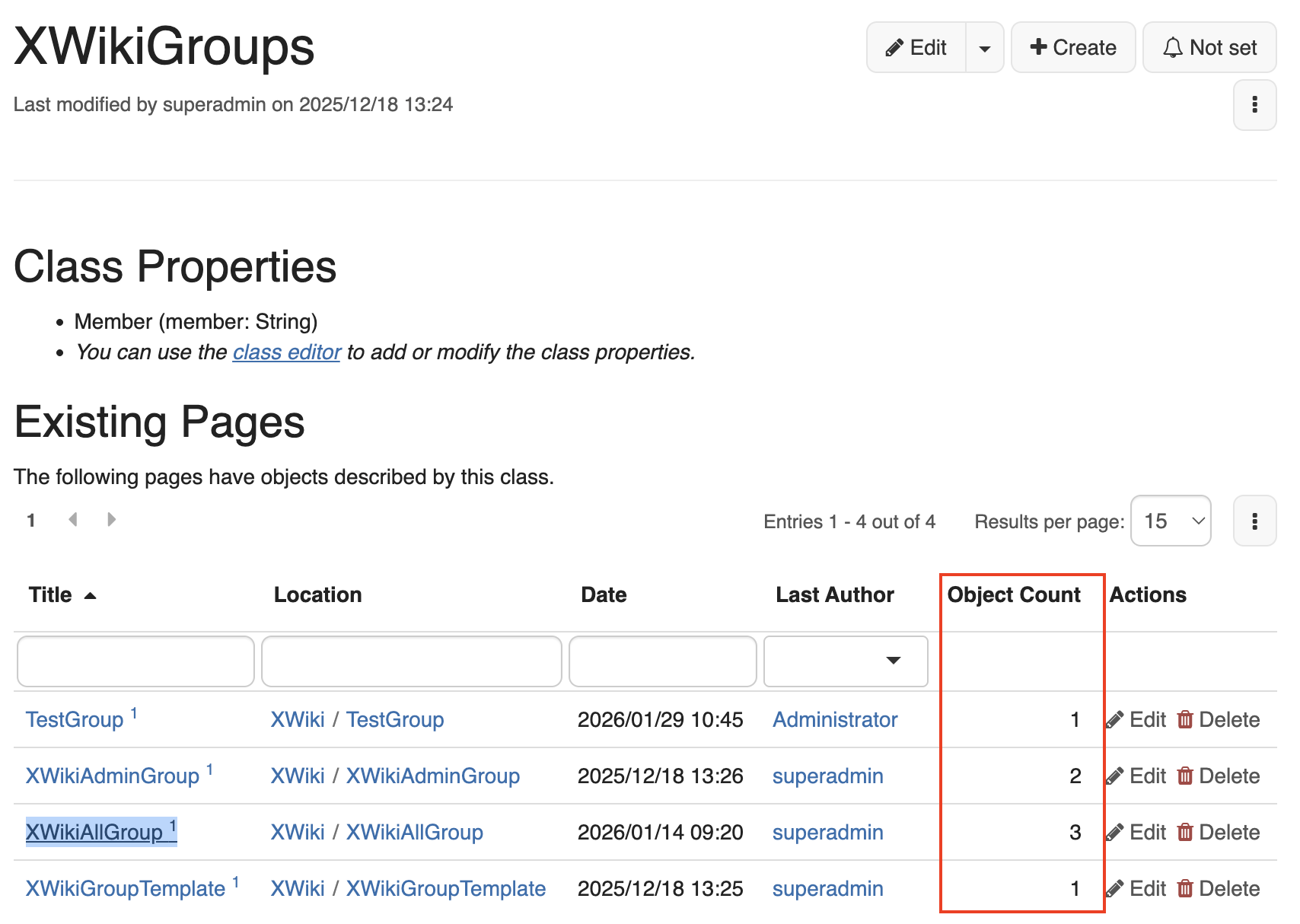Image resolution: width=1300 pixels, height=924 pixels.
Task: Open XWiki space link in XWikiAdminGroup row
Action: click(298, 776)
